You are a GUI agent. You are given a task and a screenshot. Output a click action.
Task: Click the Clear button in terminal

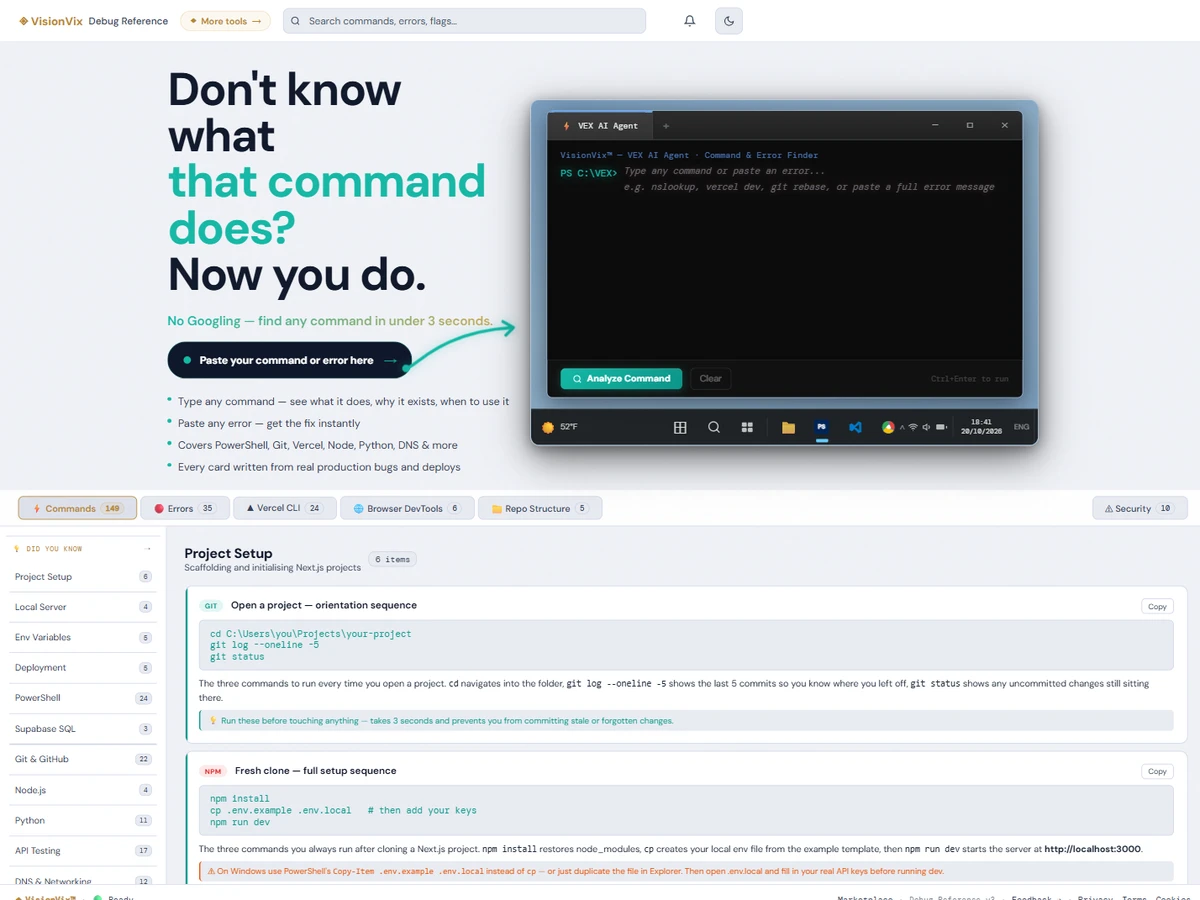(x=711, y=379)
